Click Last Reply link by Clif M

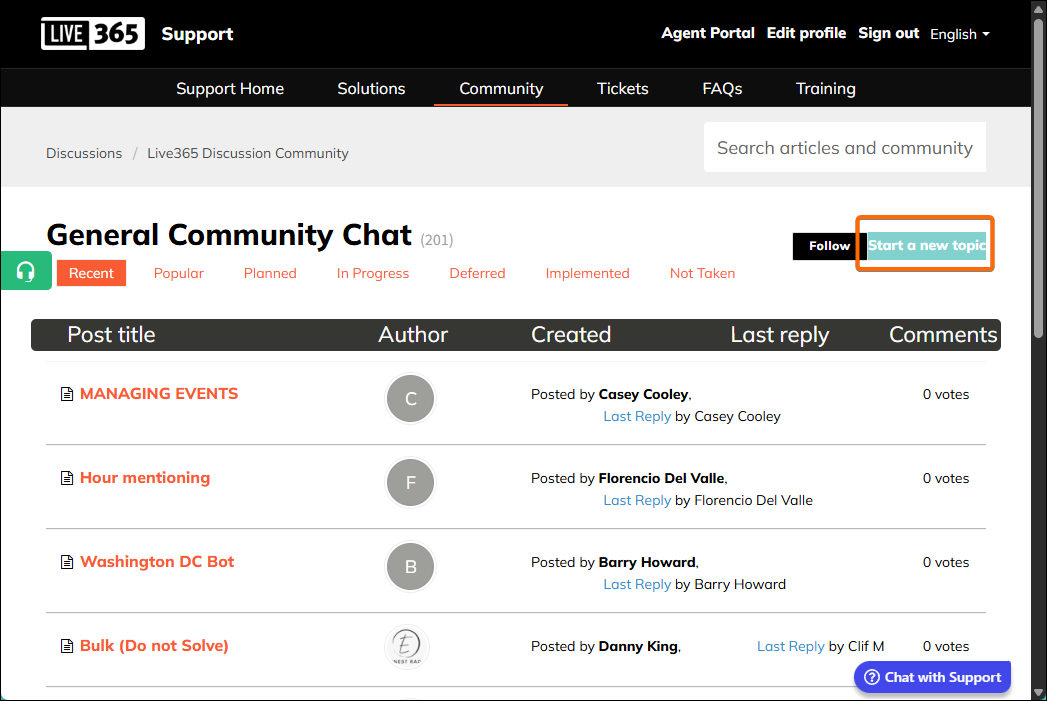791,646
